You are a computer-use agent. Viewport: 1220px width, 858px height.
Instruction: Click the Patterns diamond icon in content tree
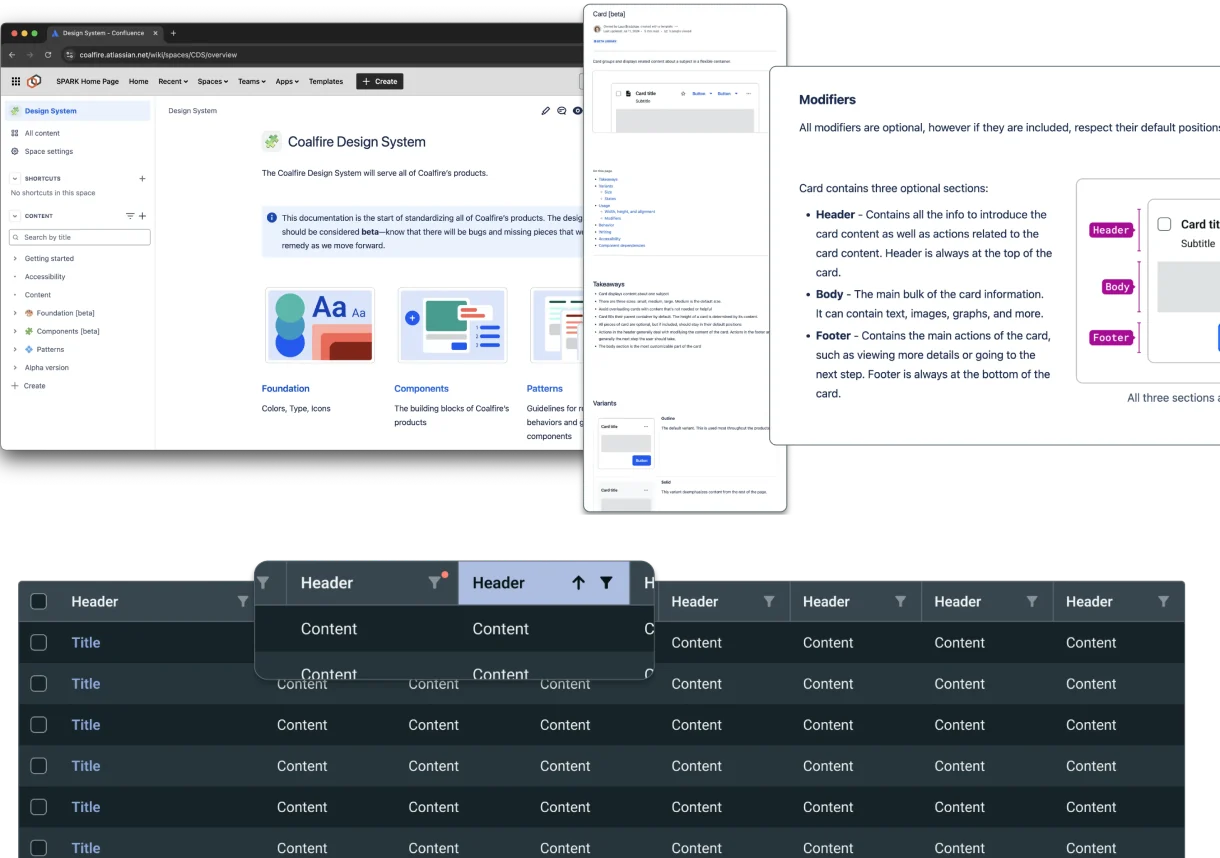(29, 349)
